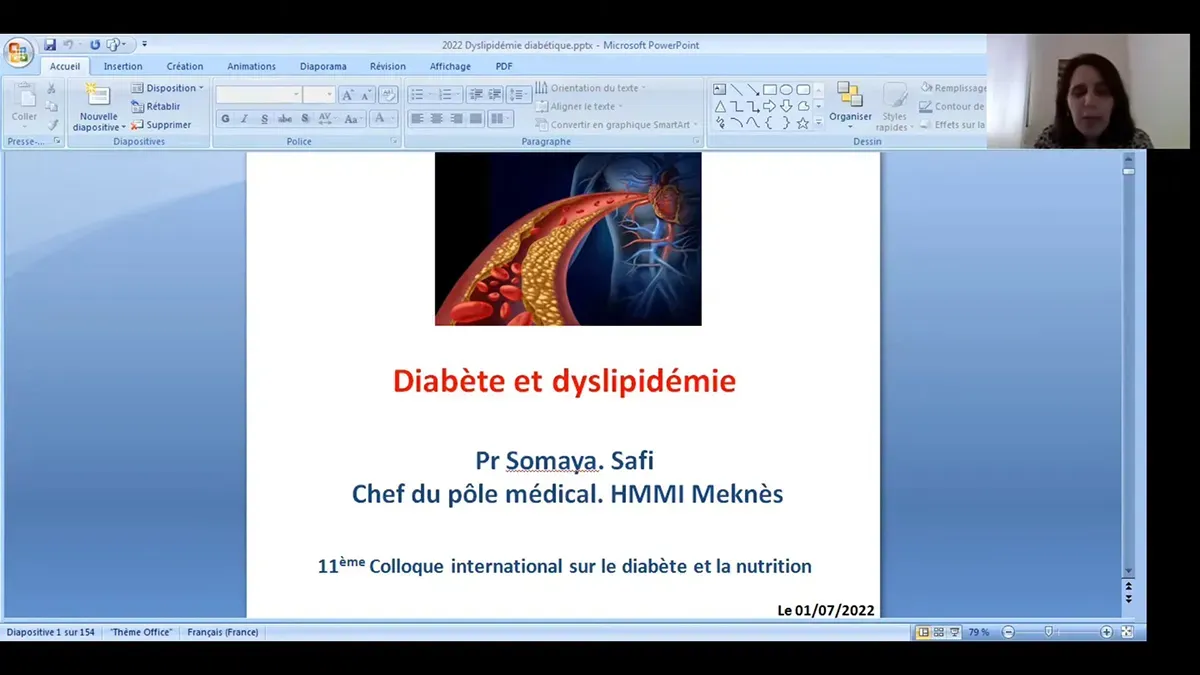The height and width of the screenshot is (675, 1200).
Task: Delete slide with Supprimer
Action: click(x=161, y=125)
